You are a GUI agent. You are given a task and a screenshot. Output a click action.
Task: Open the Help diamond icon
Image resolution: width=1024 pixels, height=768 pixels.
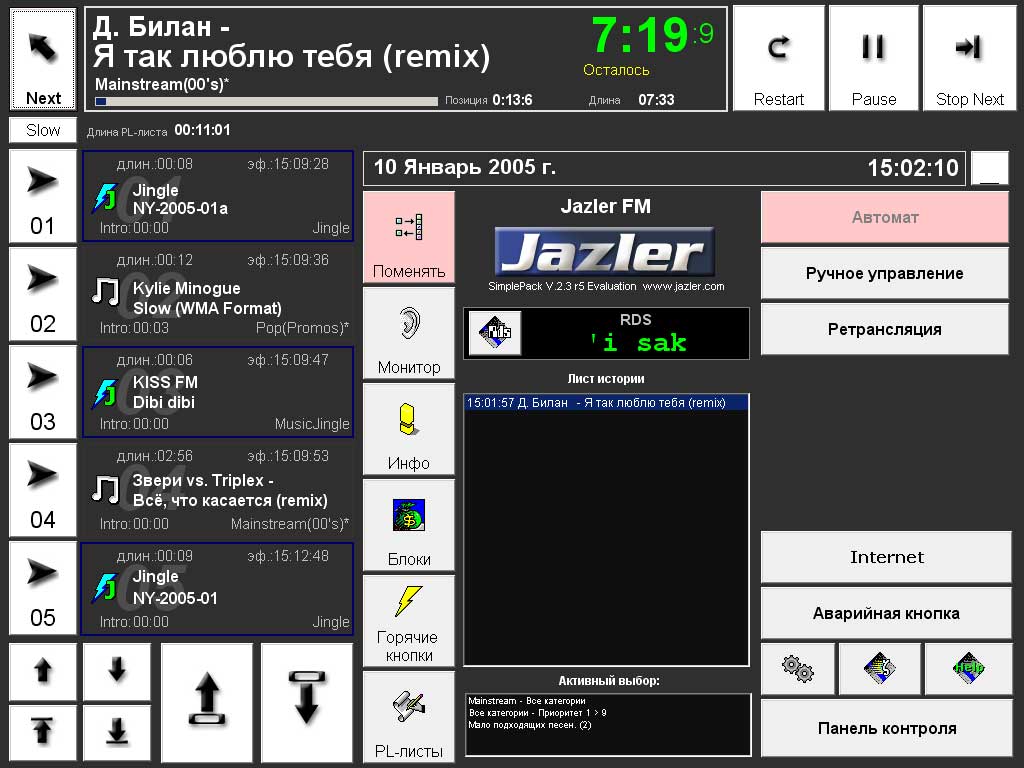click(968, 669)
